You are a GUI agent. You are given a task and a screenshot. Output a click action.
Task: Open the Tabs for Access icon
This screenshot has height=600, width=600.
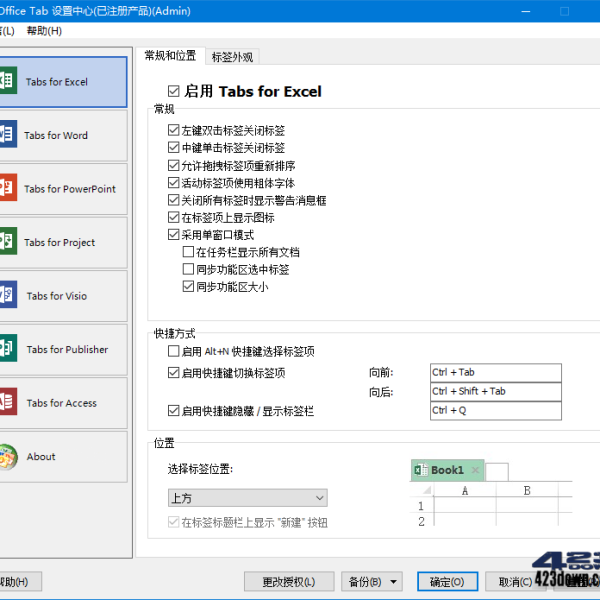(8, 402)
